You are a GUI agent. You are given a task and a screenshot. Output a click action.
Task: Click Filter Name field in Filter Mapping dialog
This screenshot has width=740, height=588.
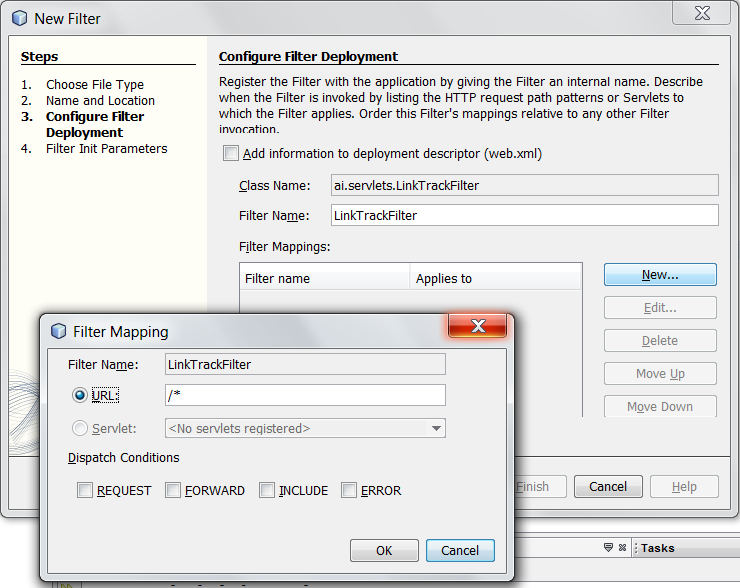click(x=305, y=364)
